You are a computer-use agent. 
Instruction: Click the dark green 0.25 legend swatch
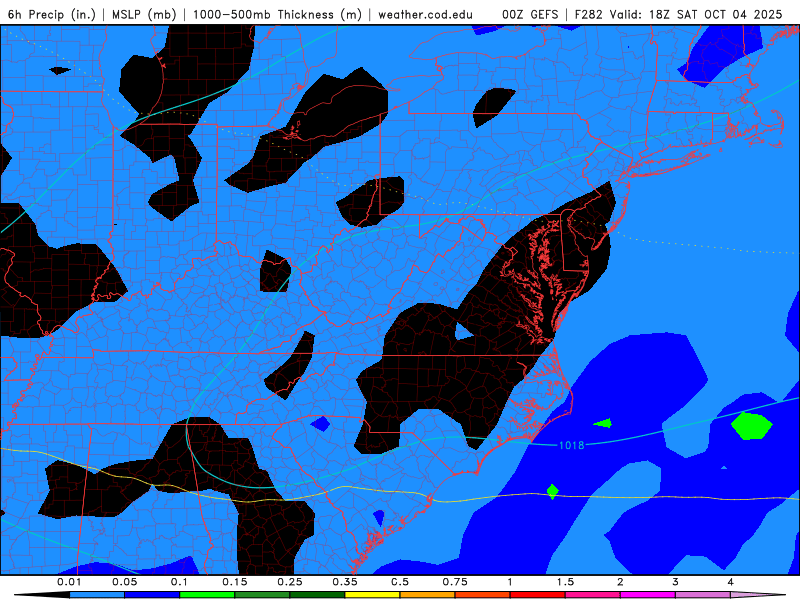point(317,595)
